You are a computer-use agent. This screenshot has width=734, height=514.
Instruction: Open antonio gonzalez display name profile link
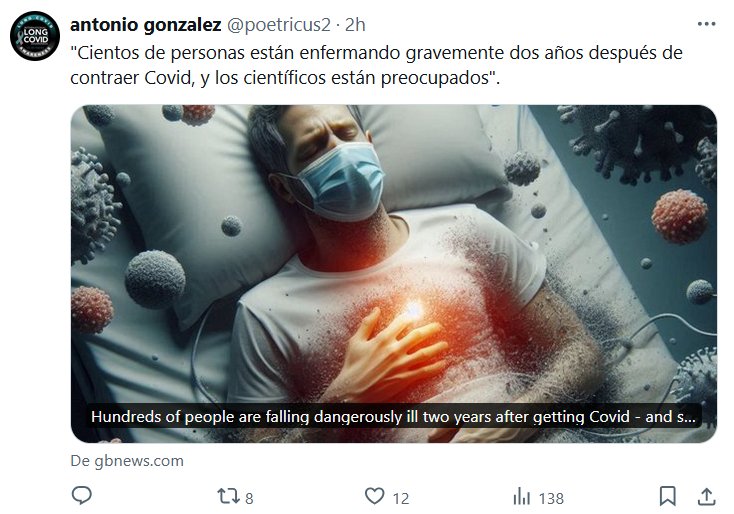pos(146,25)
